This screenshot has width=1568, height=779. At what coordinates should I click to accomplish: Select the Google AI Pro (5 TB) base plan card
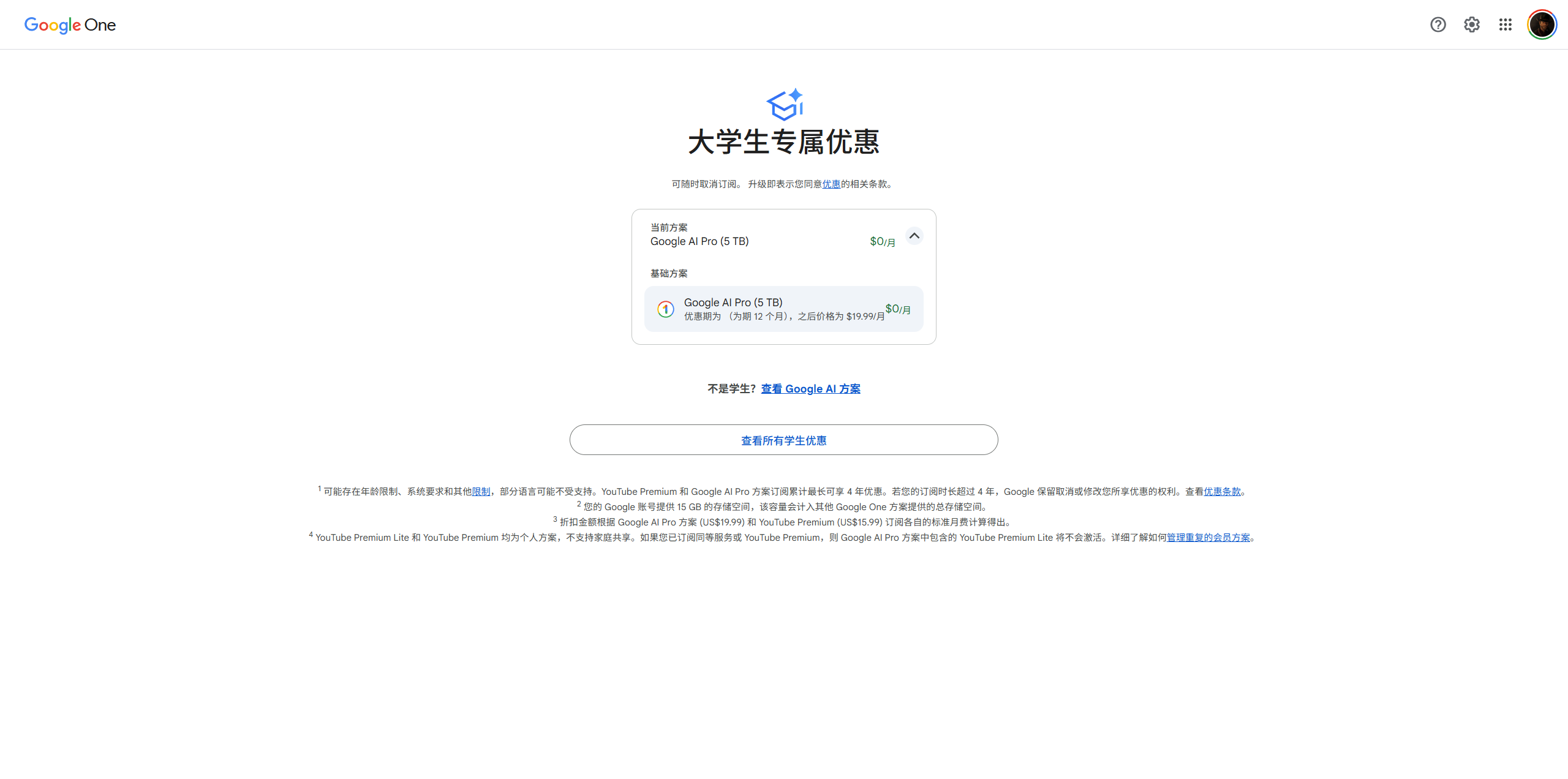(x=784, y=309)
